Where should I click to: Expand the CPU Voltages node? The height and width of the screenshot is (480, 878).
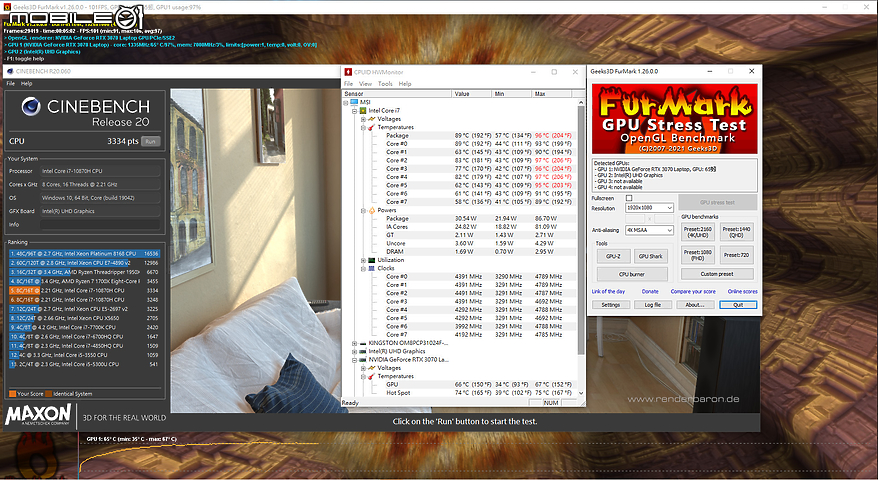pos(363,119)
